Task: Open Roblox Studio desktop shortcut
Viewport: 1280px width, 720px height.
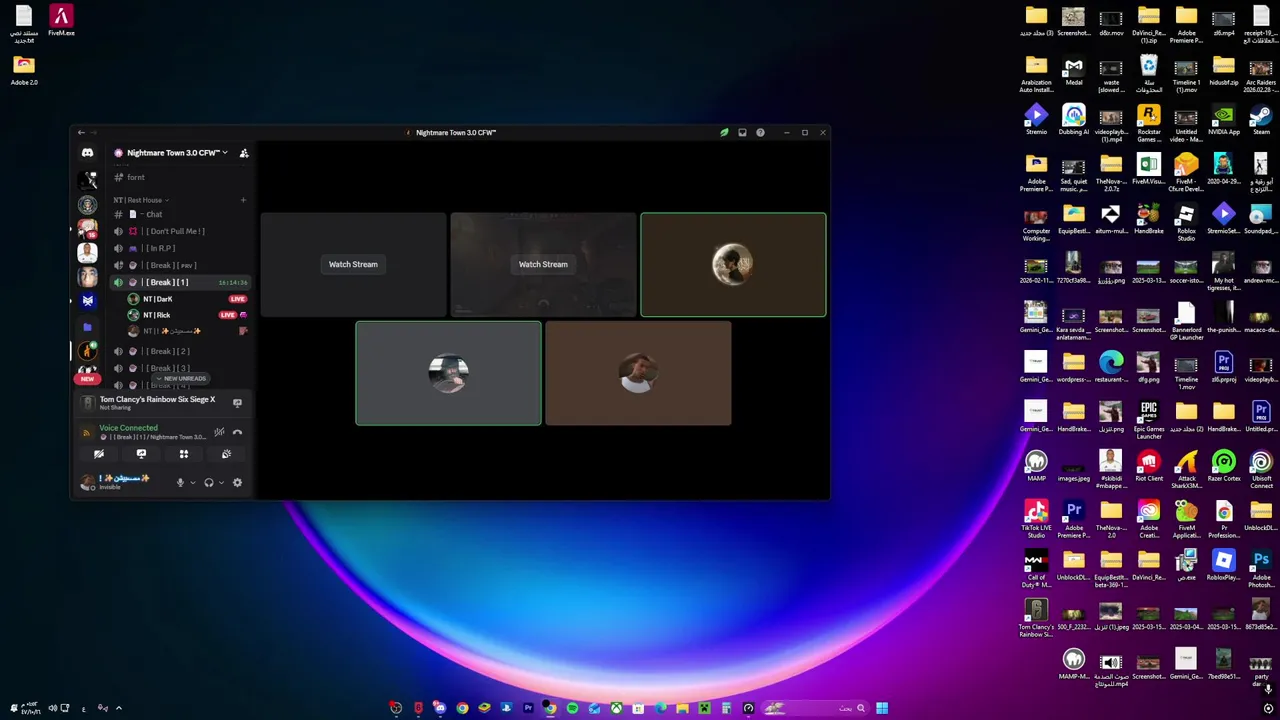Action: click(x=1186, y=223)
